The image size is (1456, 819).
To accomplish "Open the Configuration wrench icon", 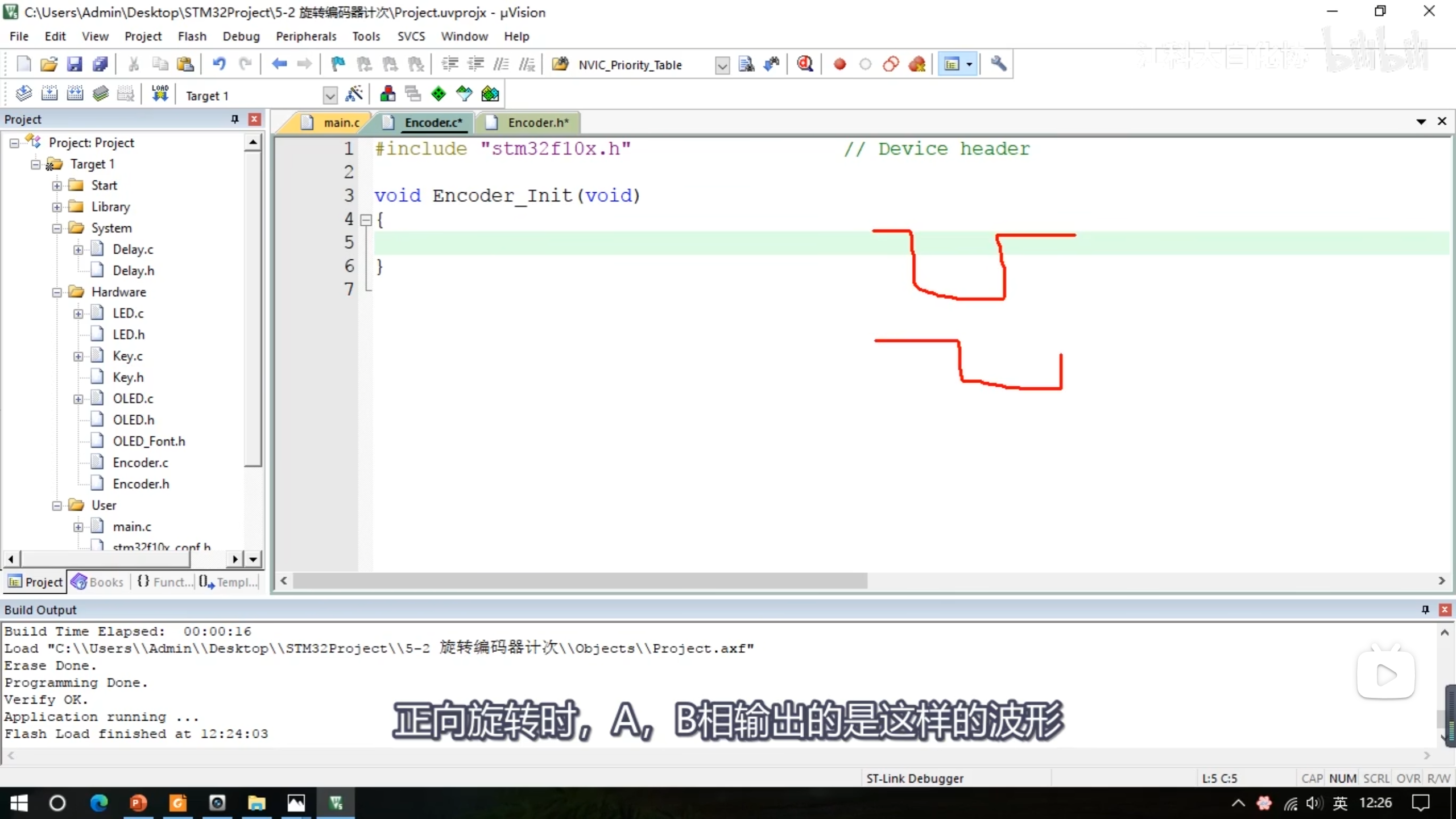I will point(999,64).
